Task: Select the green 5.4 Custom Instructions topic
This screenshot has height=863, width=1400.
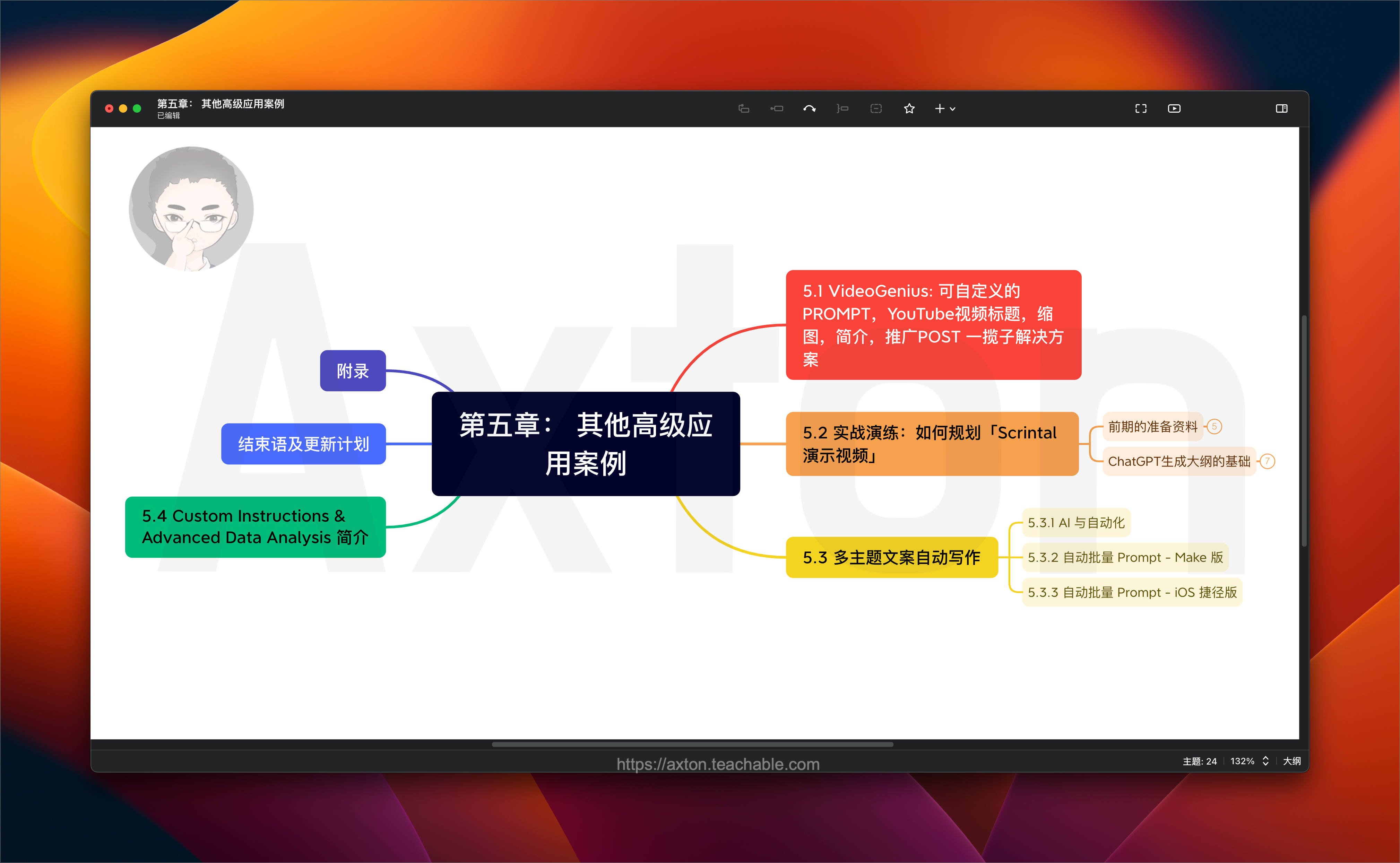Action: point(255,527)
